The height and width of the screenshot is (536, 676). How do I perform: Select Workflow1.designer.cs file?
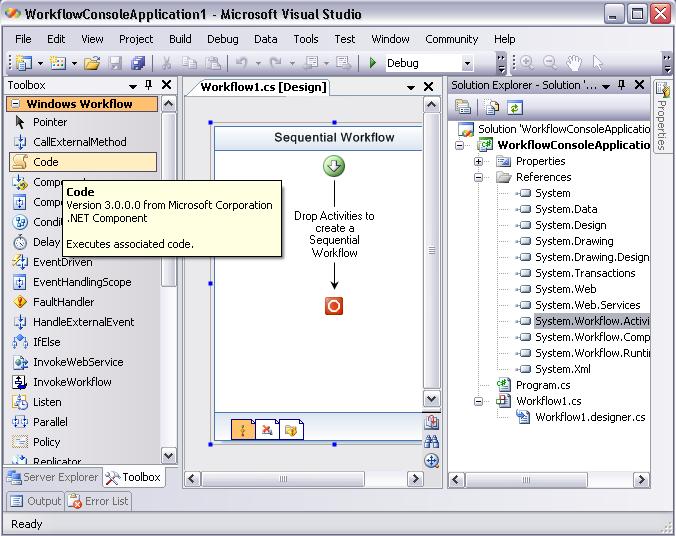590,417
